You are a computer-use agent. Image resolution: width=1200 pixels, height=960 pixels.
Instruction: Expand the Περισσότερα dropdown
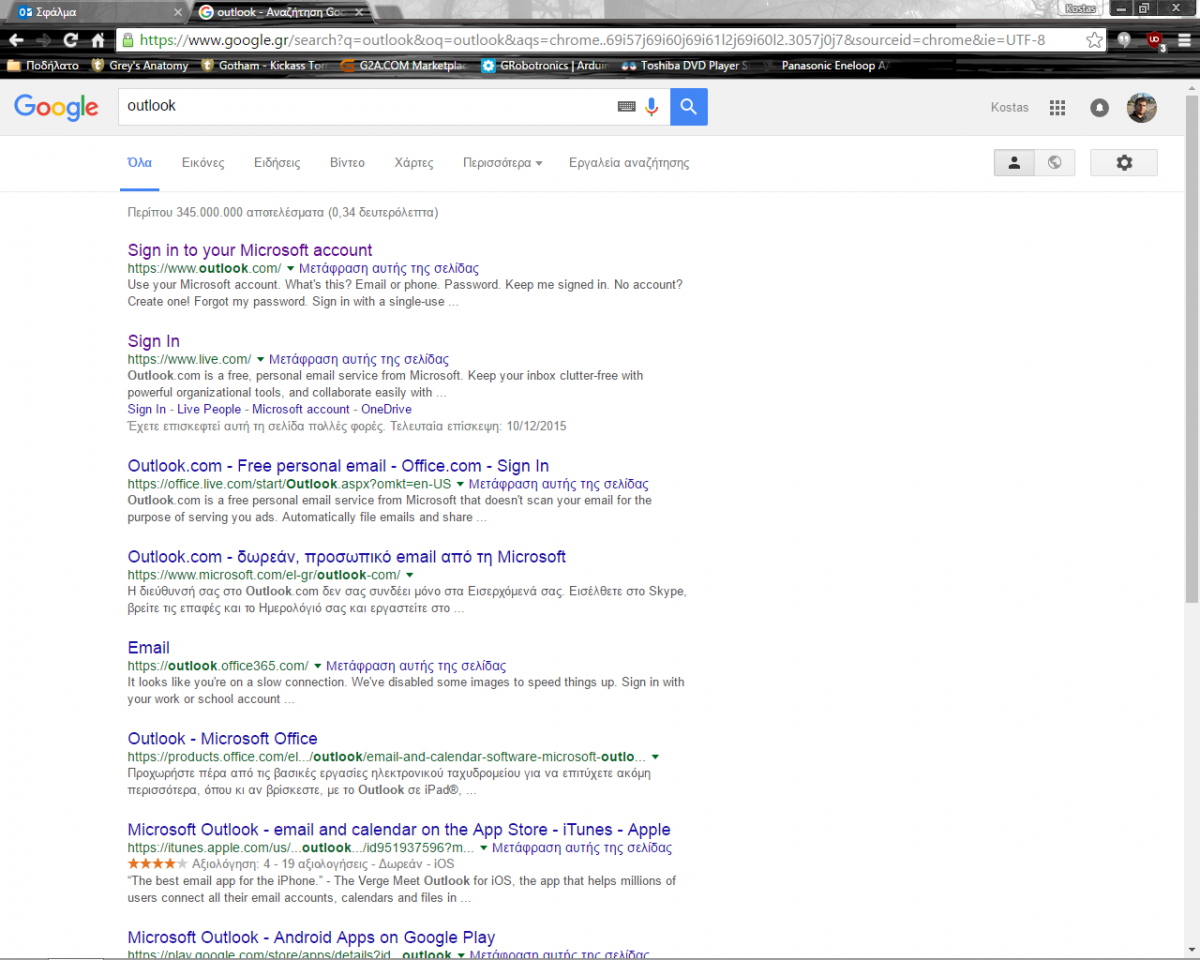coord(502,163)
